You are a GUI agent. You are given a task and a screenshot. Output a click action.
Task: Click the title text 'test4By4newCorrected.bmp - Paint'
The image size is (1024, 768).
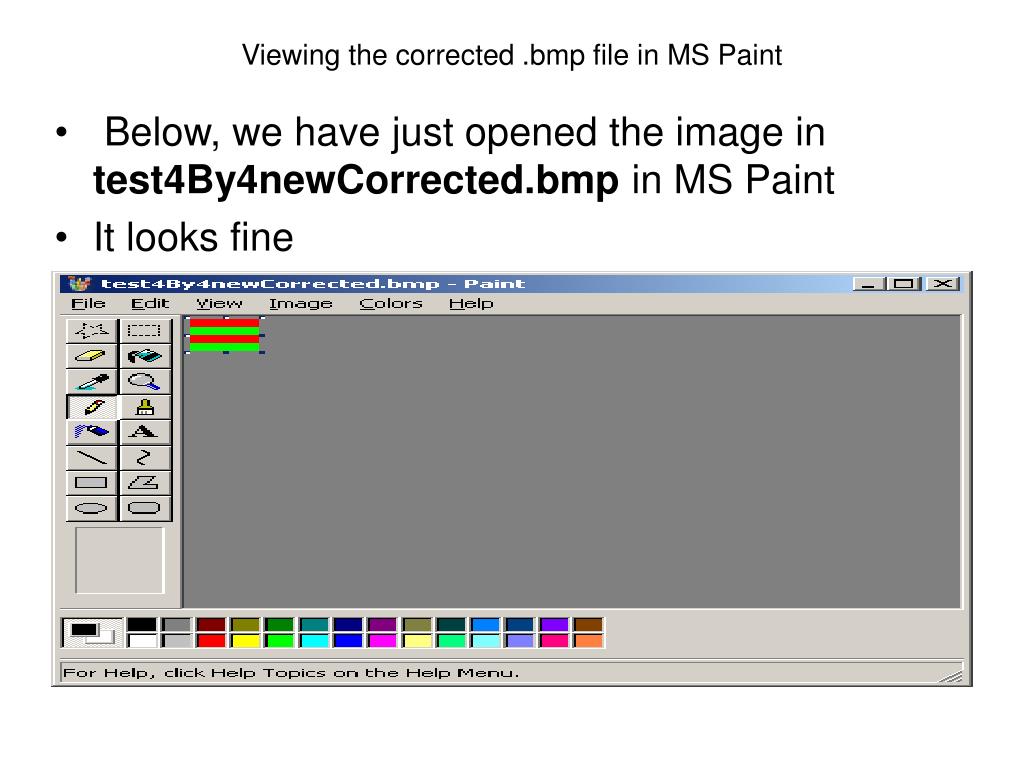tap(313, 283)
